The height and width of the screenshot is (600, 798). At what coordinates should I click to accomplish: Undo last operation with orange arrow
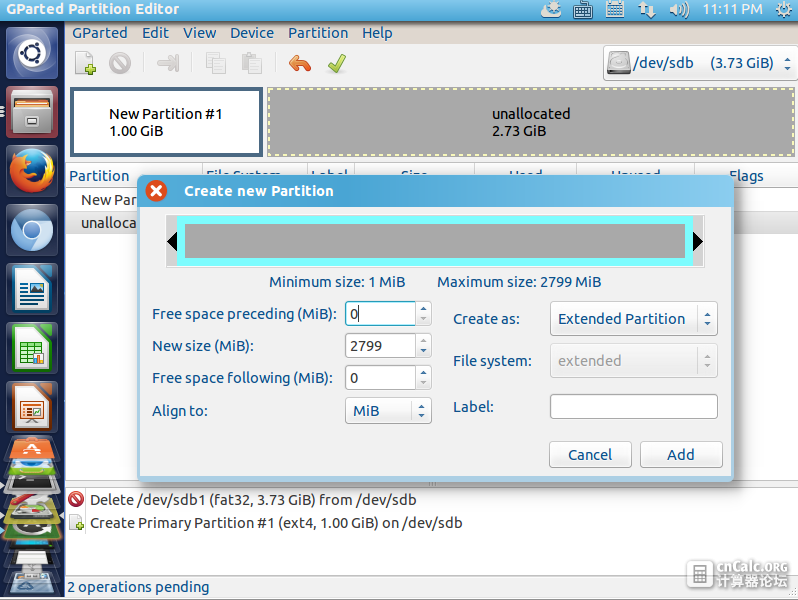300,64
